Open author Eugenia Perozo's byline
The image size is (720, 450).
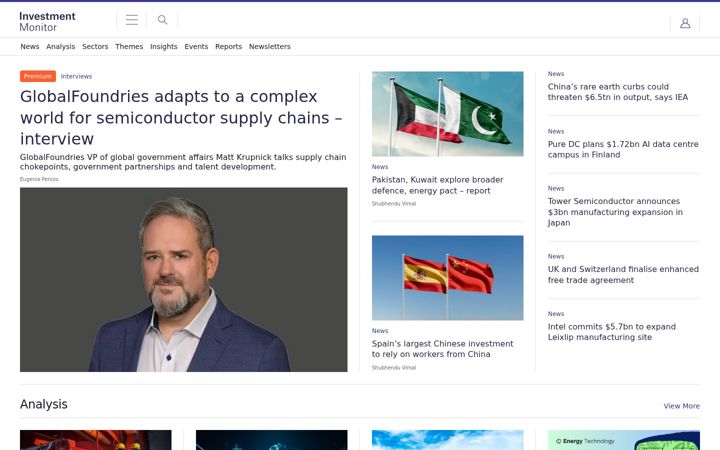click(39, 179)
